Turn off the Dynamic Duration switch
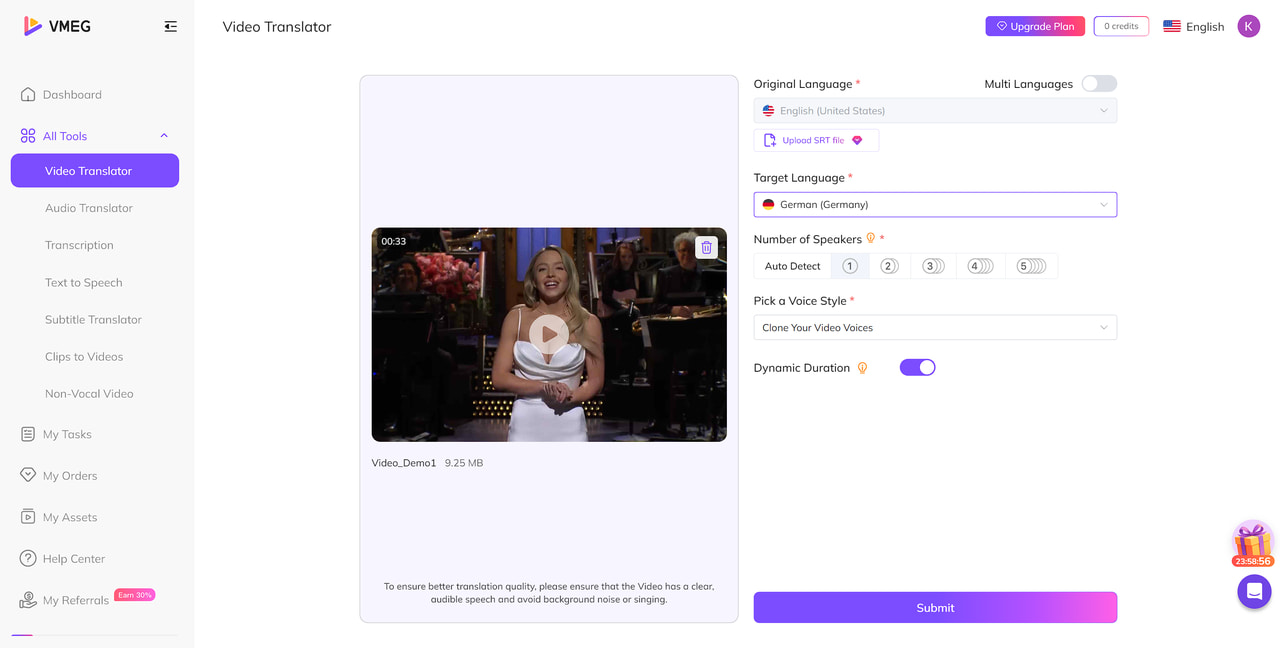The width and height of the screenshot is (1280, 648). pyautogui.click(x=917, y=368)
